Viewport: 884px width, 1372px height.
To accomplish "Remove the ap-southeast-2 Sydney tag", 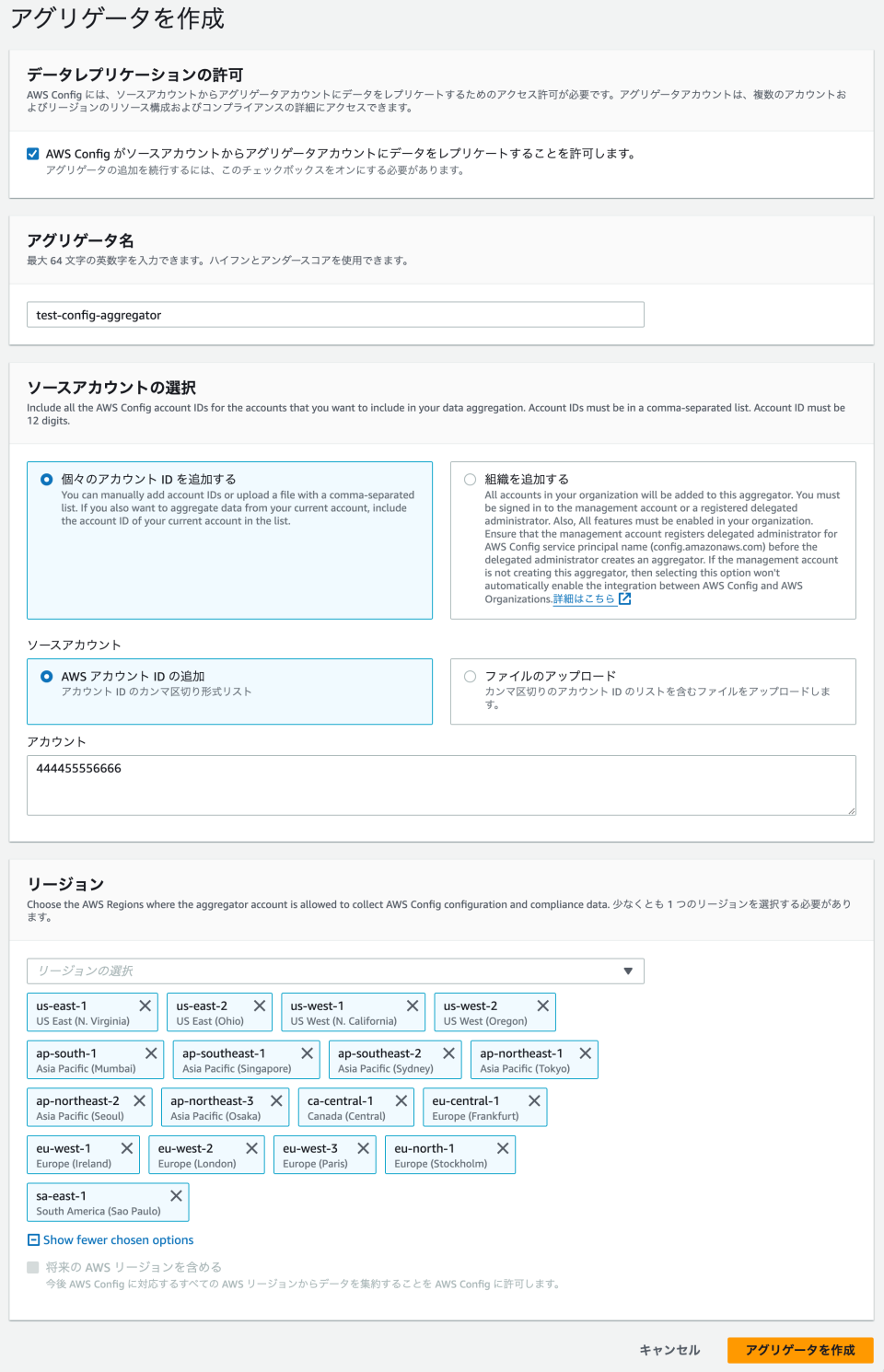I will (449, 1052).
